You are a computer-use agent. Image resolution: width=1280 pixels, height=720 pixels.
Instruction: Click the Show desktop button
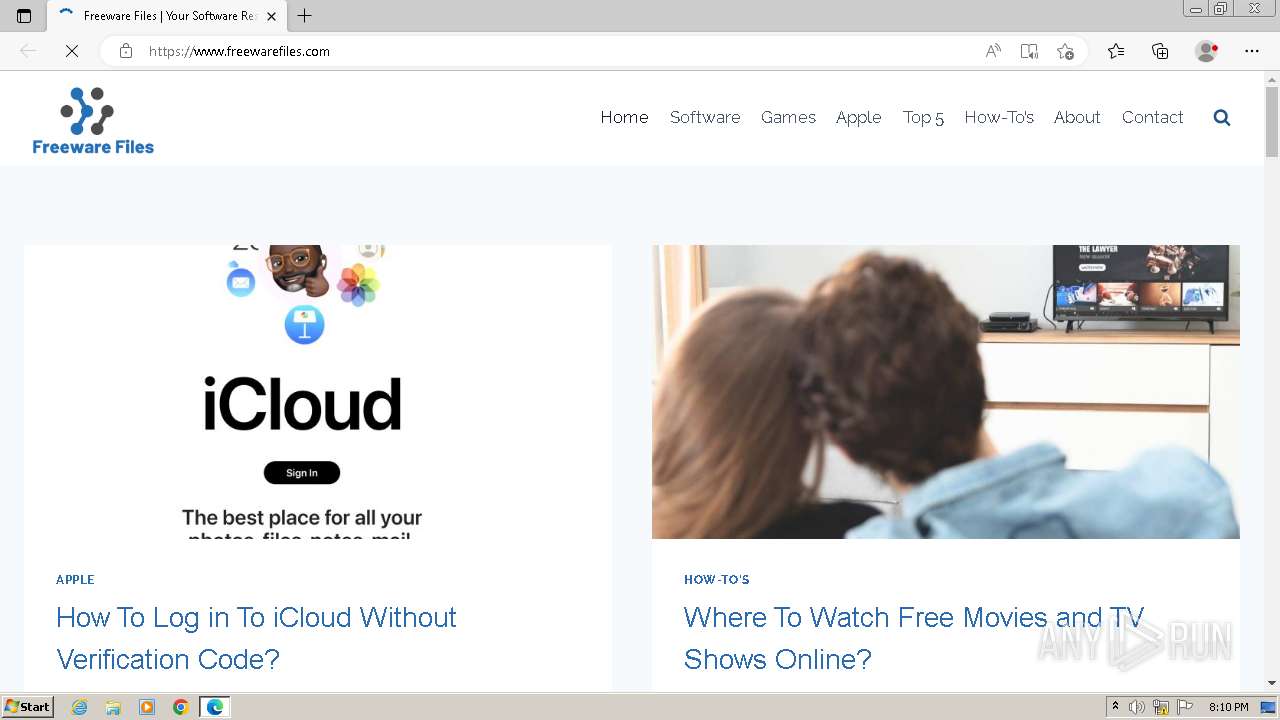(1269, 707)
